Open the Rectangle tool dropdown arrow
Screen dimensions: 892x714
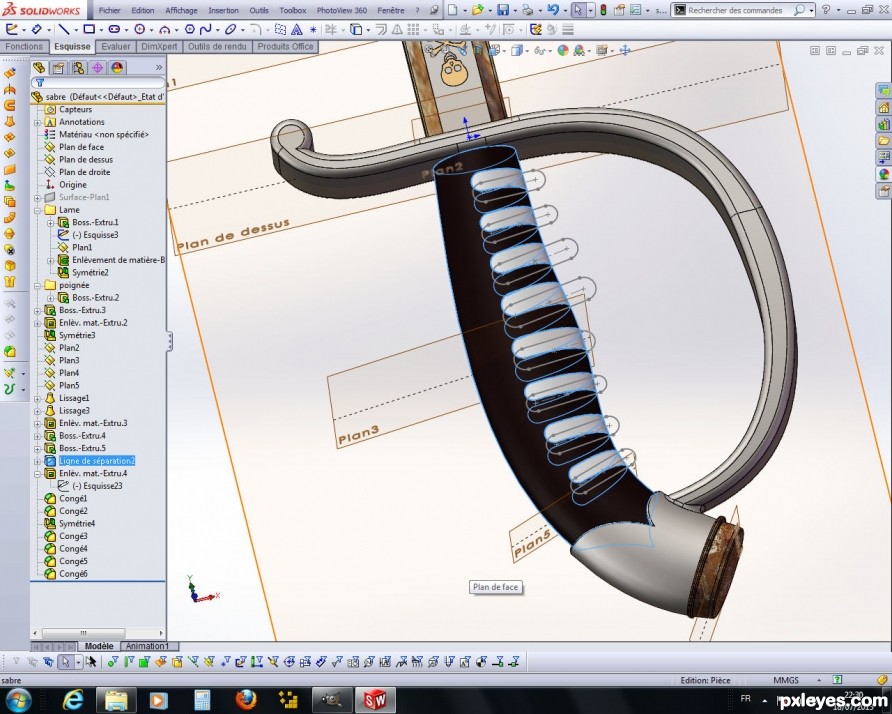point(100,30)
